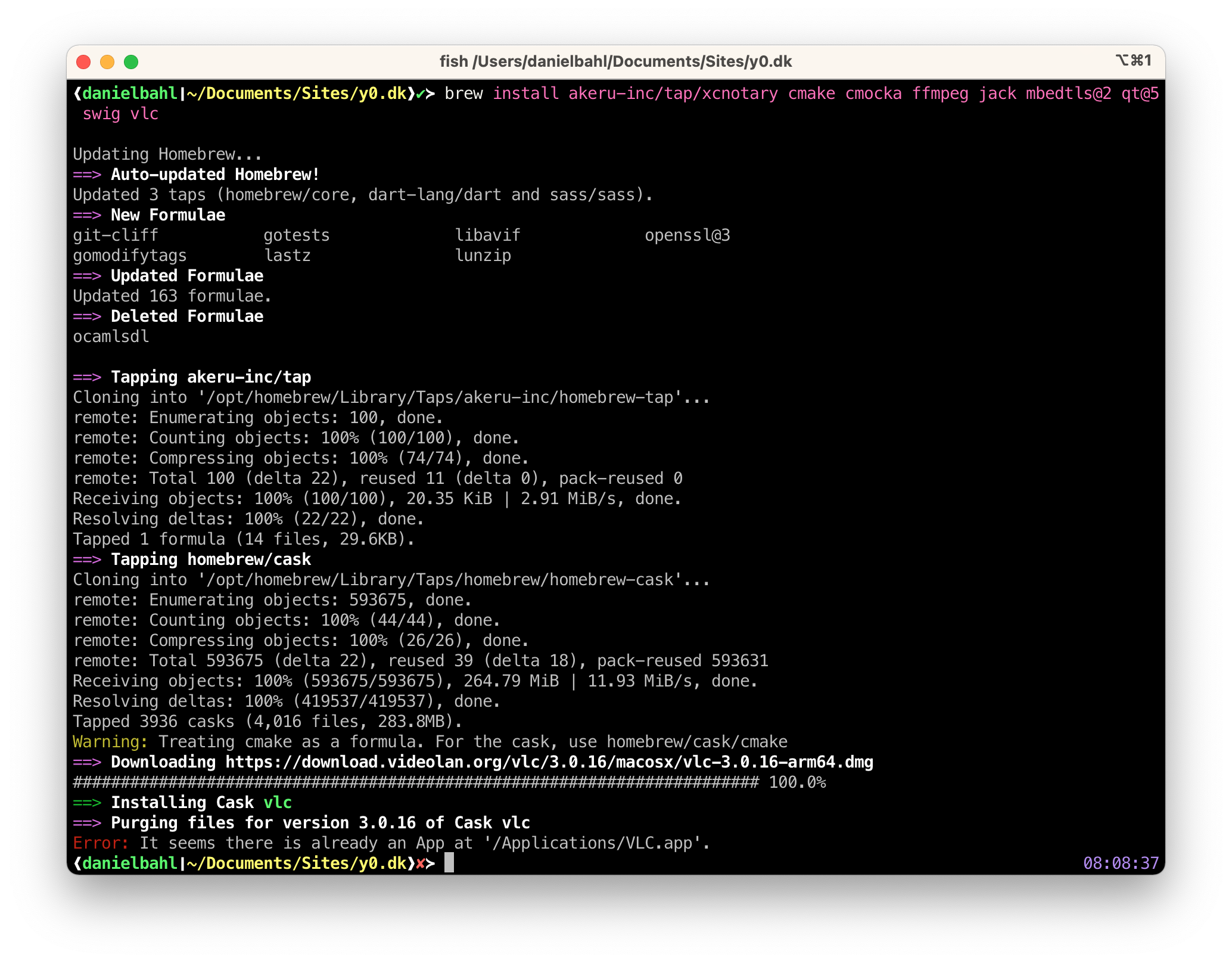Click the 'gomodifytags' formula name
The image size is (1232, 963).
(x=130, y=256)
